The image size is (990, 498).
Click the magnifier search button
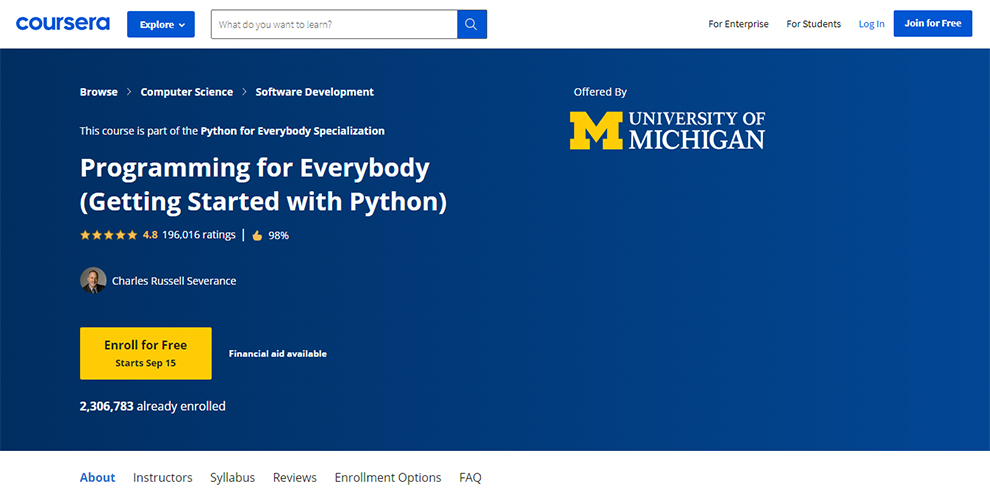(472, 25)
